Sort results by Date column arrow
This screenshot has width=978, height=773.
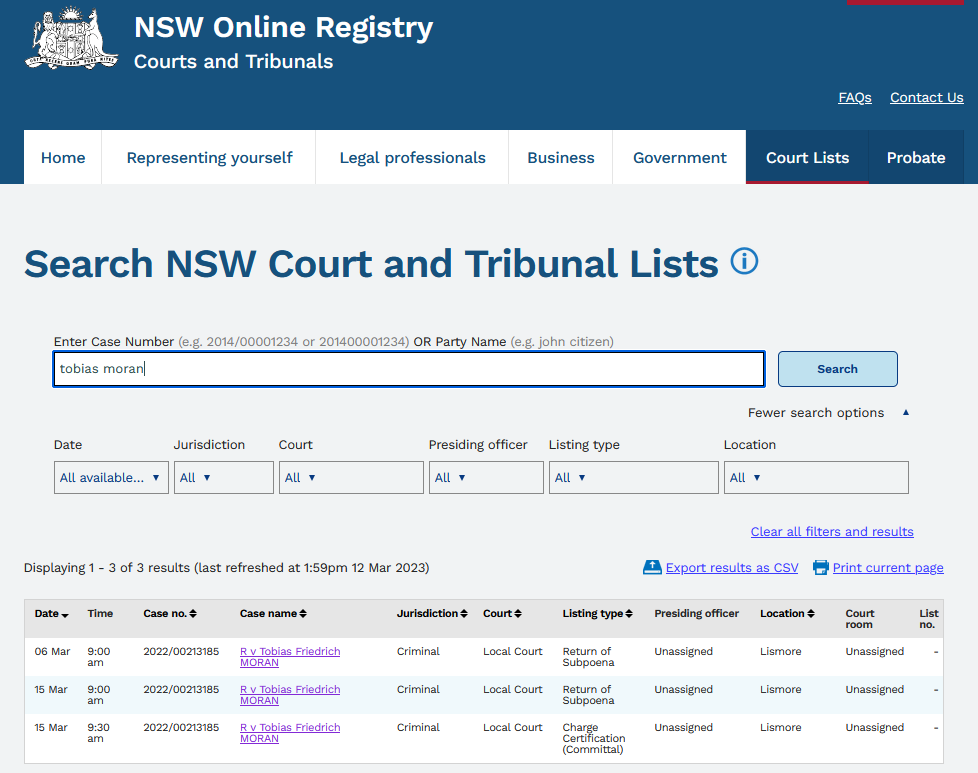point(65,615)
